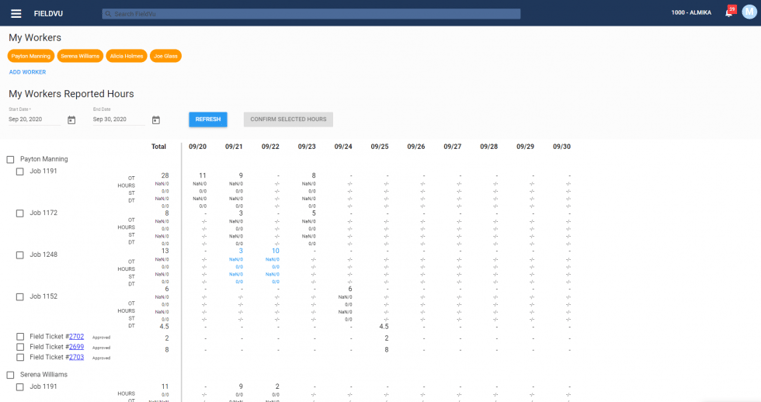Check the Serena Williams checkbox
The image size is (761, 402).
point(10,375)
